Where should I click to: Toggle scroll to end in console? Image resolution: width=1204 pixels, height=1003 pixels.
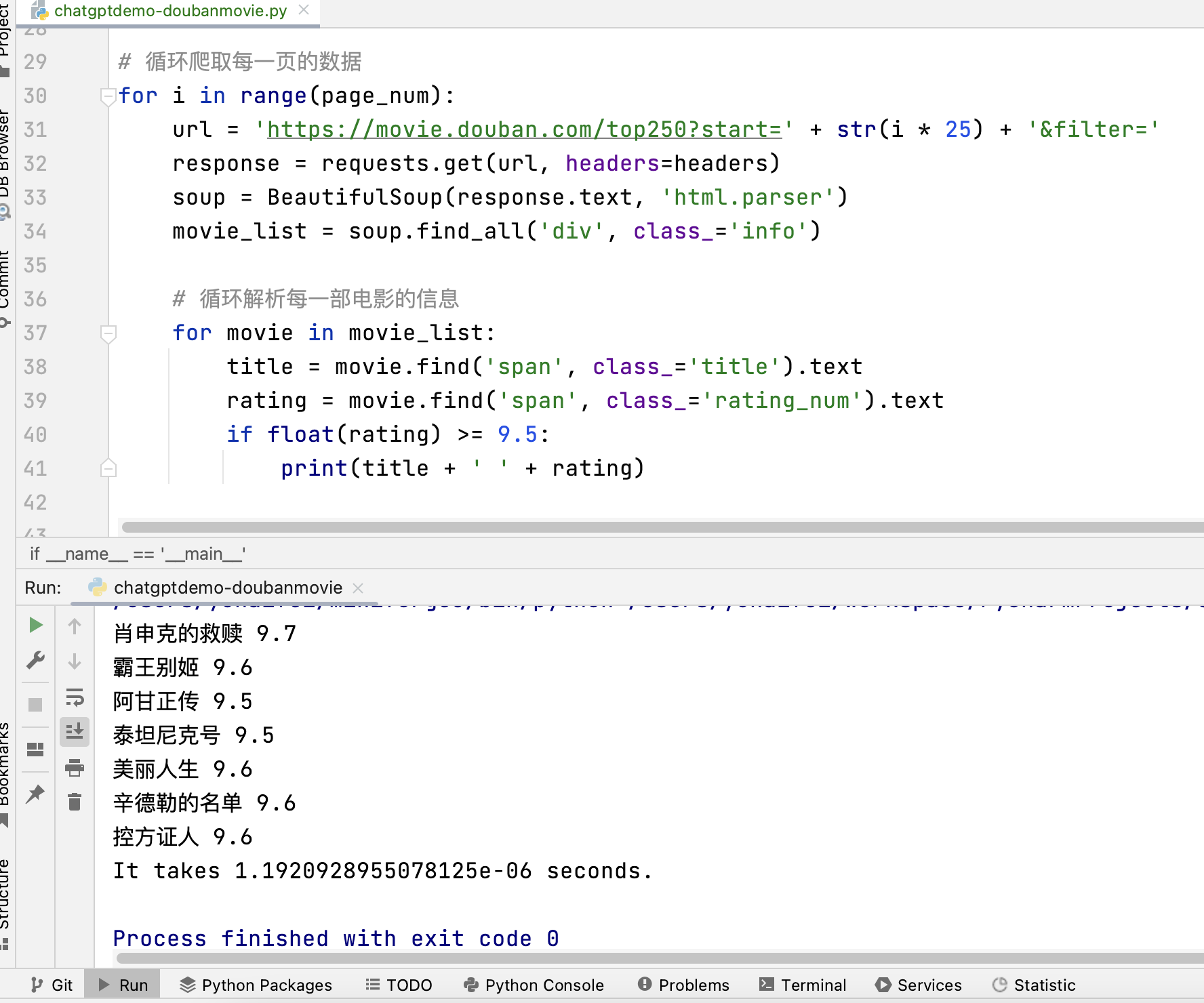[75, 732]
